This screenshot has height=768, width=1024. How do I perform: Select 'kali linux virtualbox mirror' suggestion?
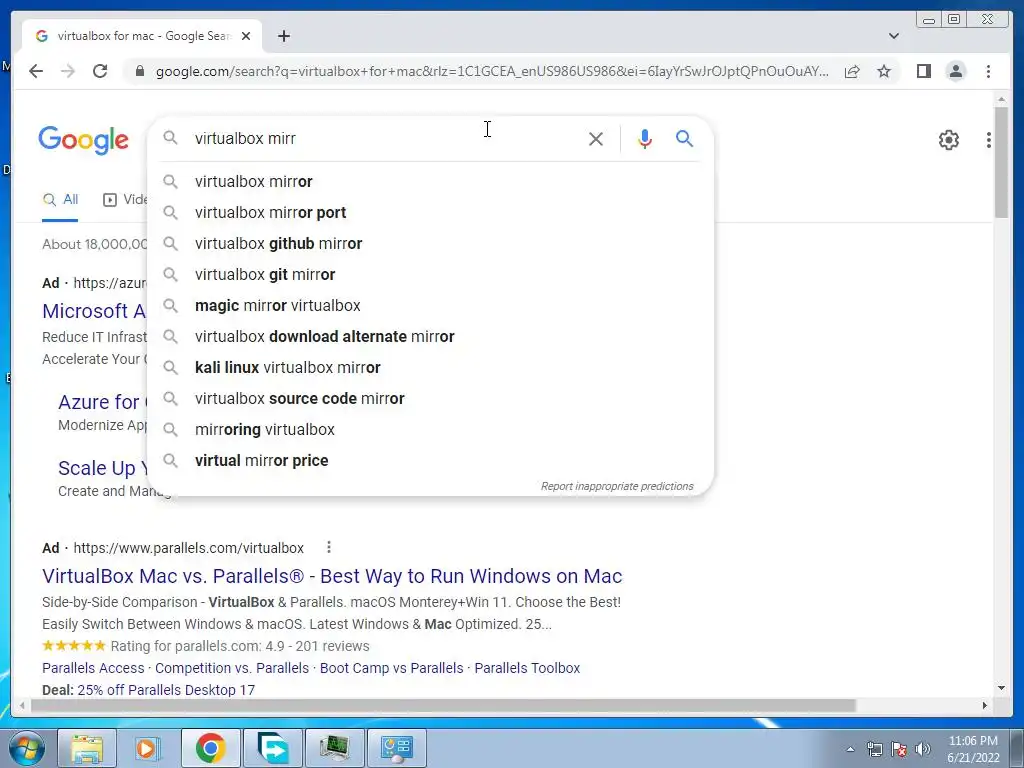click(x=430, y=368)
